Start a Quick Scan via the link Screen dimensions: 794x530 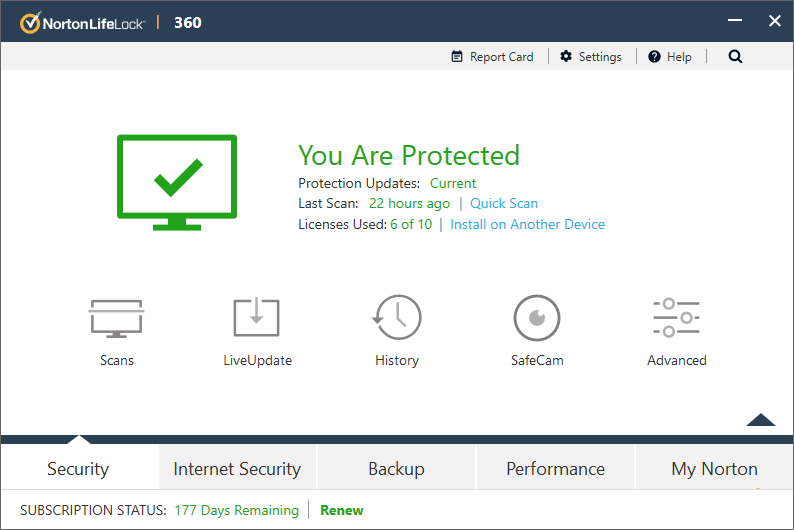click(x=504, y=204)
